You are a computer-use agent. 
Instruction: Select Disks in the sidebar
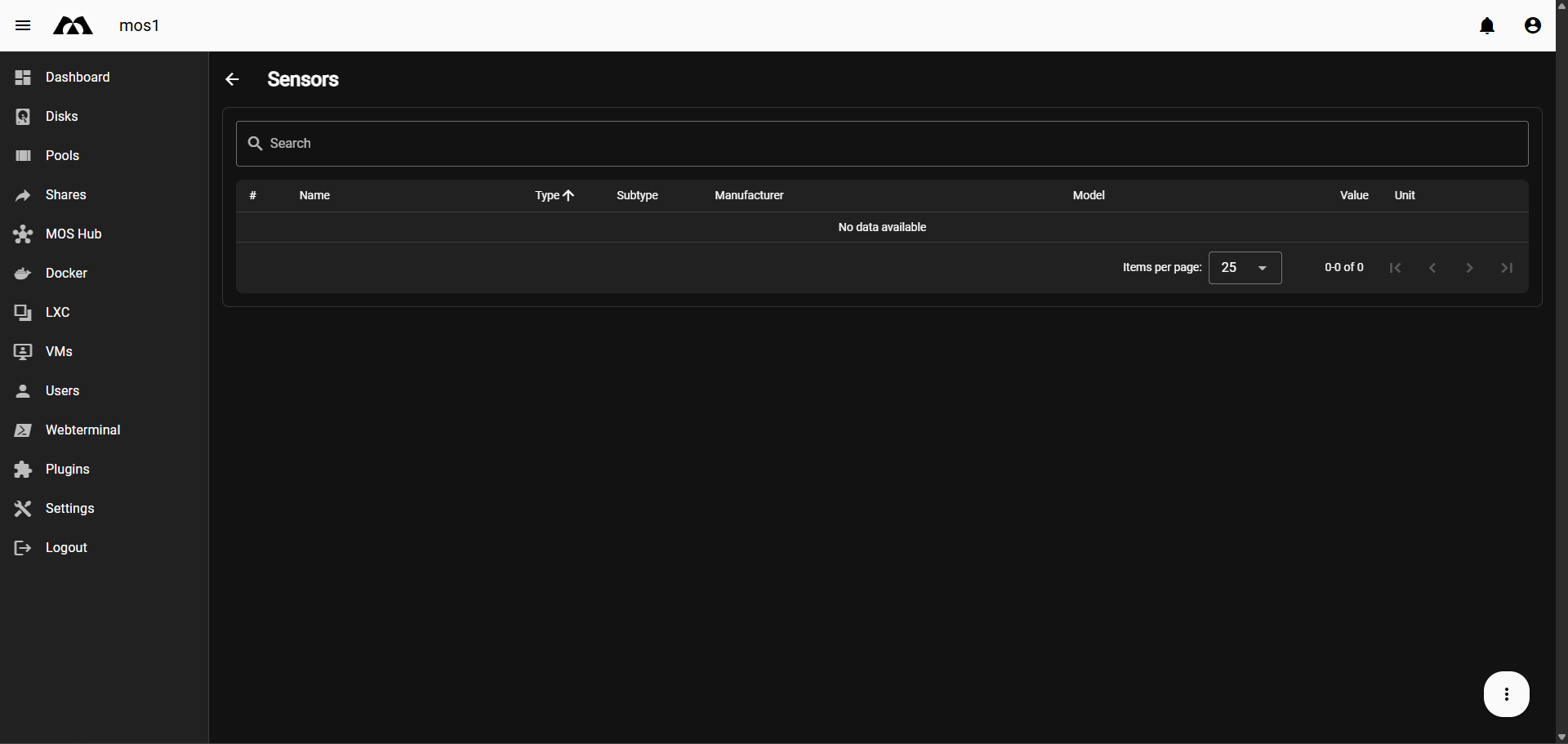point(61,116)
